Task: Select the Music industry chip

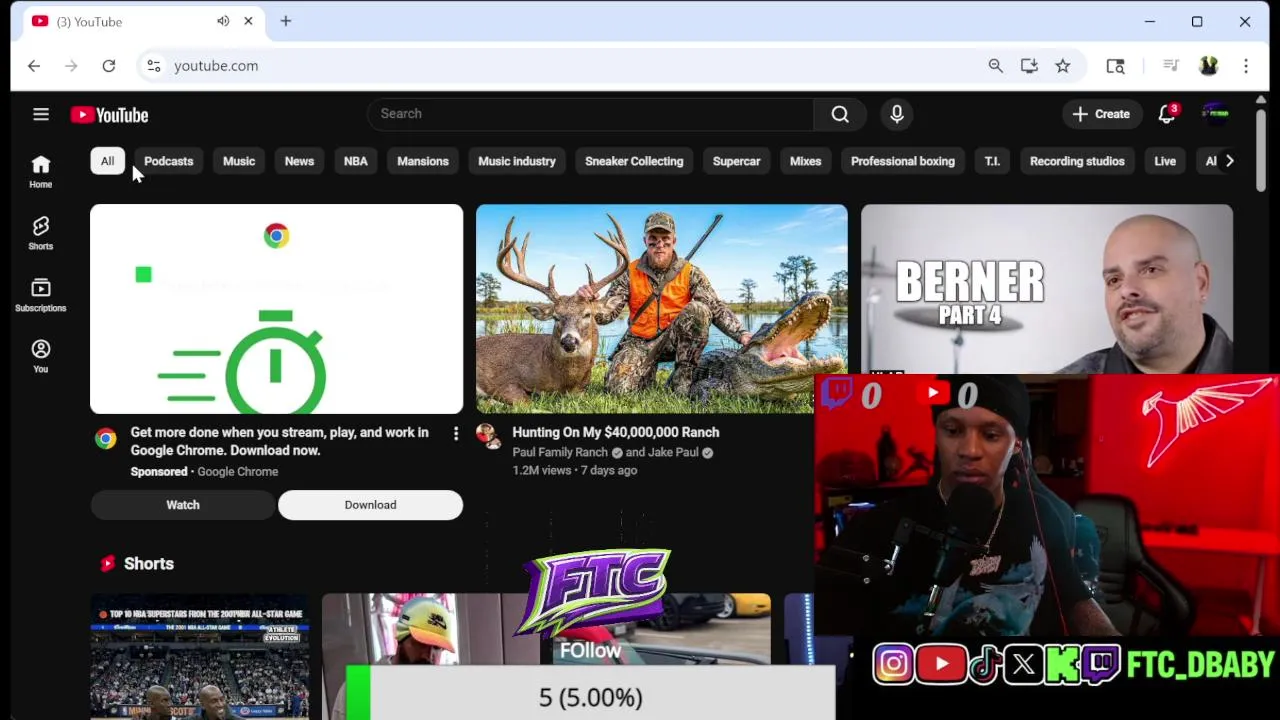Action: click(517, 161)
